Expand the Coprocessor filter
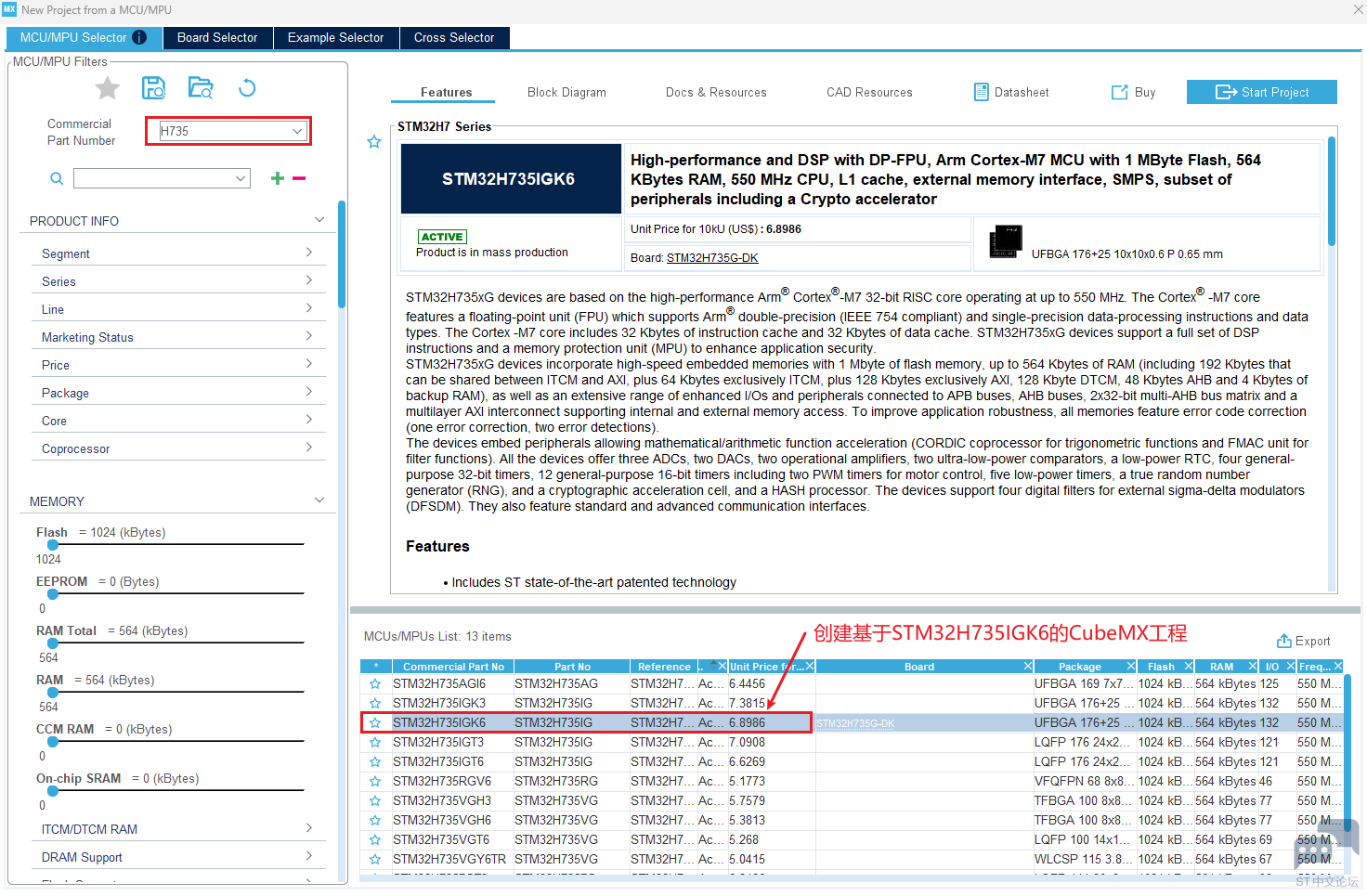 (x=309, y=448)
